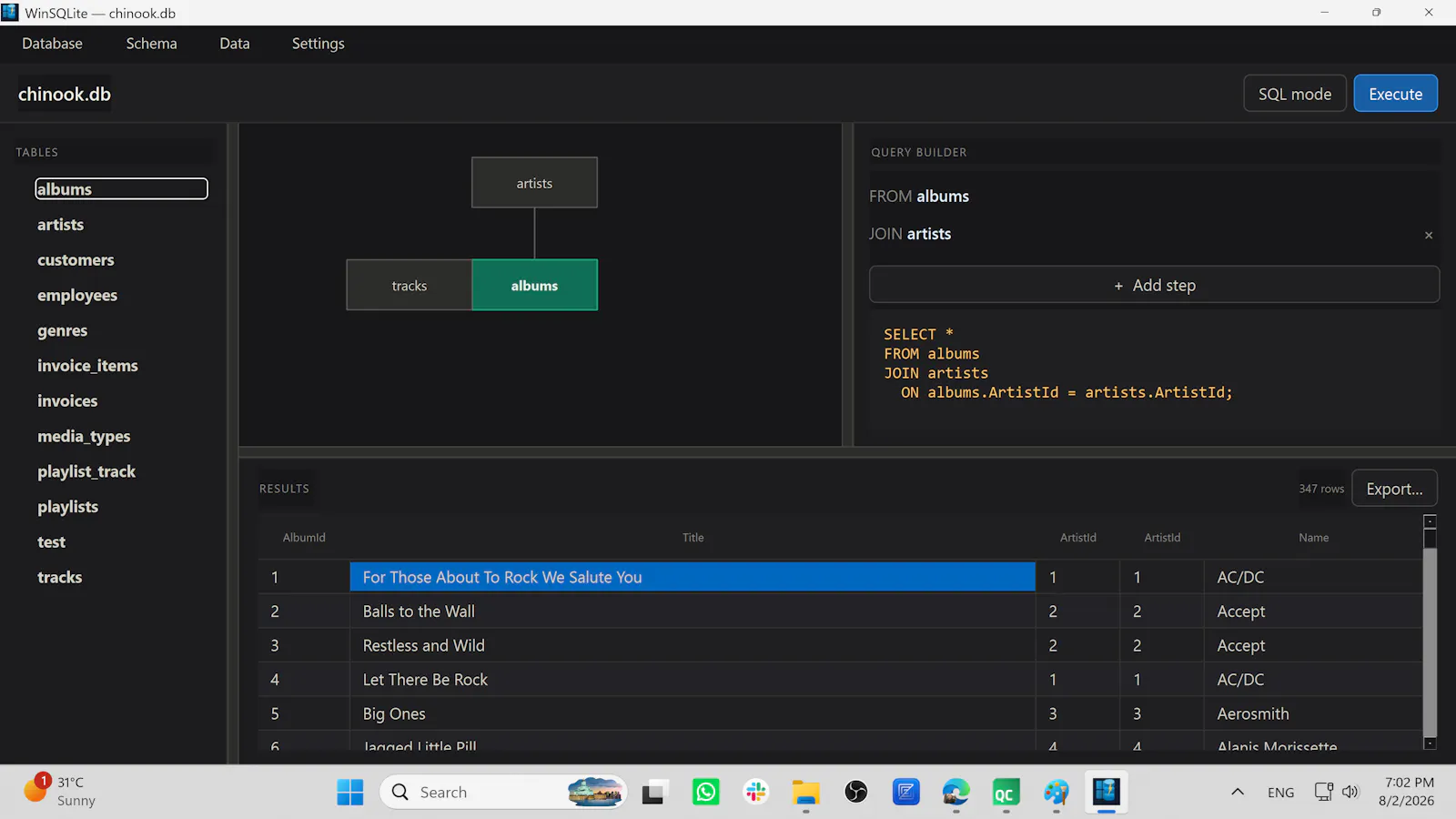Click the artists node in diagram
Image resolution: width=1456 pixels, height=819 pixels.
[x=534, y=183]
